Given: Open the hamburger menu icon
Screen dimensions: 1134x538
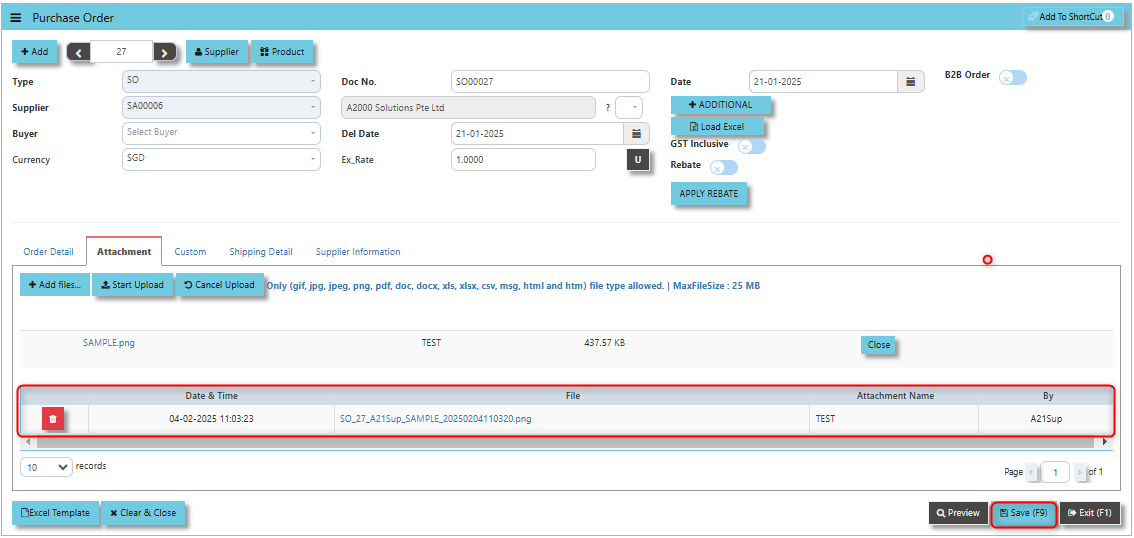Looking at the screenshot, I should [16, 17].
